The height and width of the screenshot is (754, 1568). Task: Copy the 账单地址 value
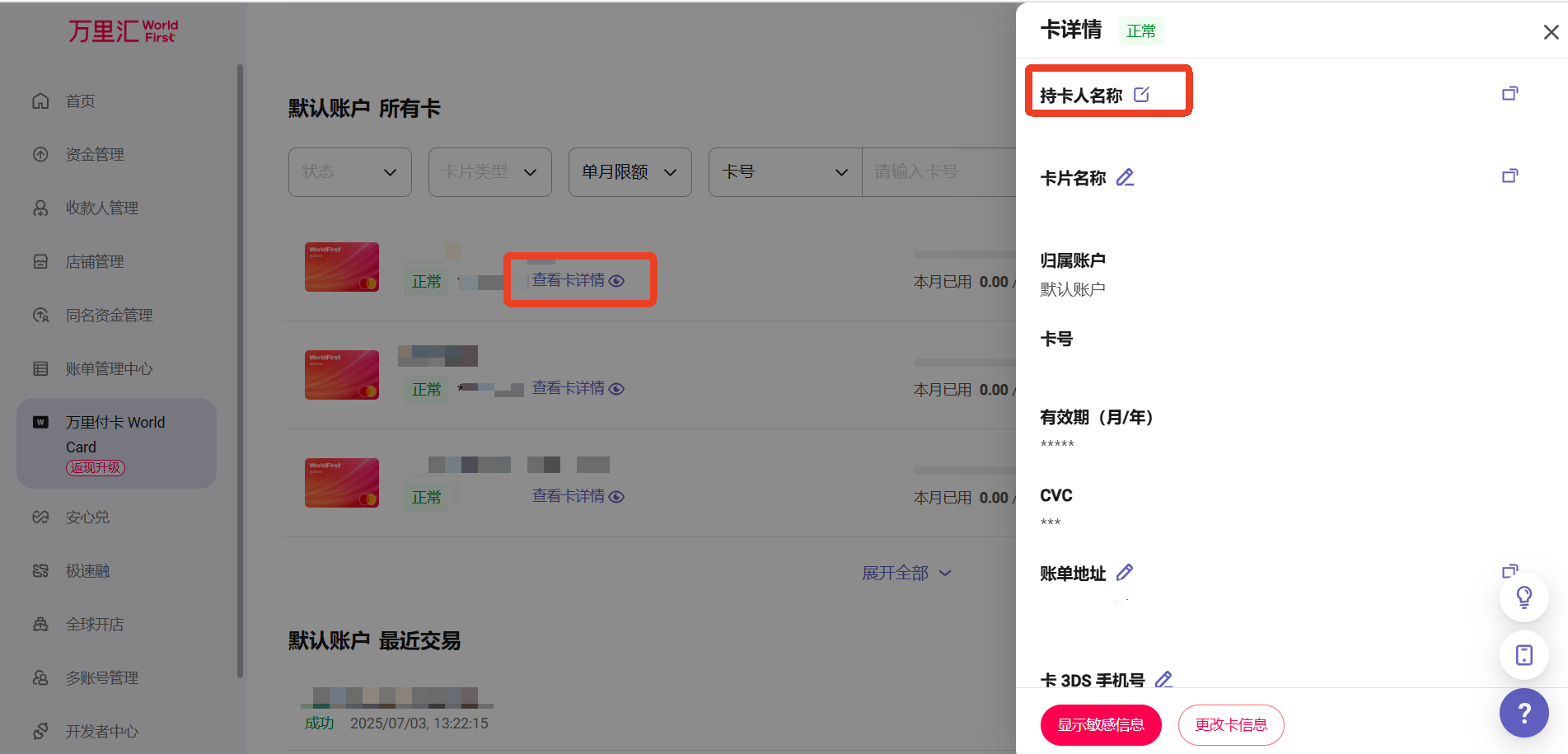(x=1509, y=570)
